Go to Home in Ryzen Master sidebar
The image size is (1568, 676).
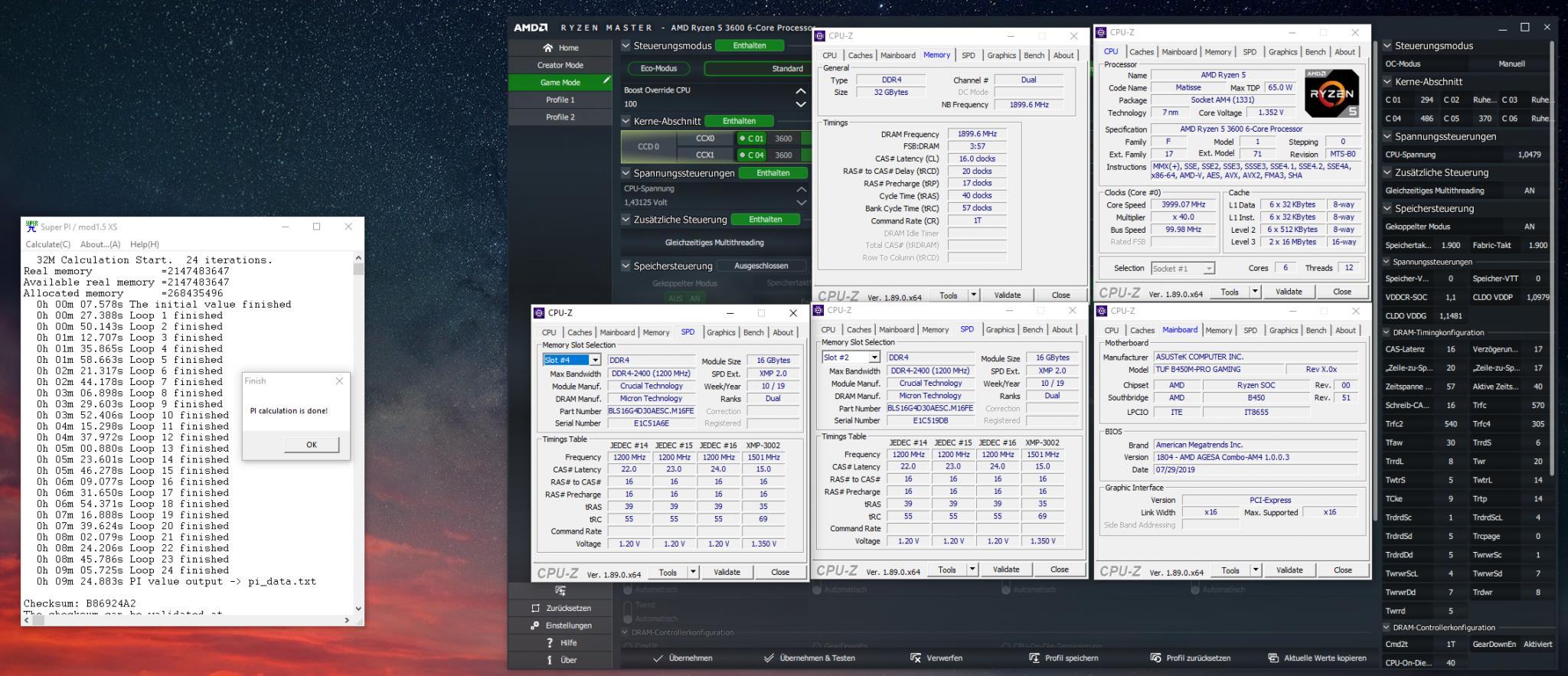tap(560, 47)
